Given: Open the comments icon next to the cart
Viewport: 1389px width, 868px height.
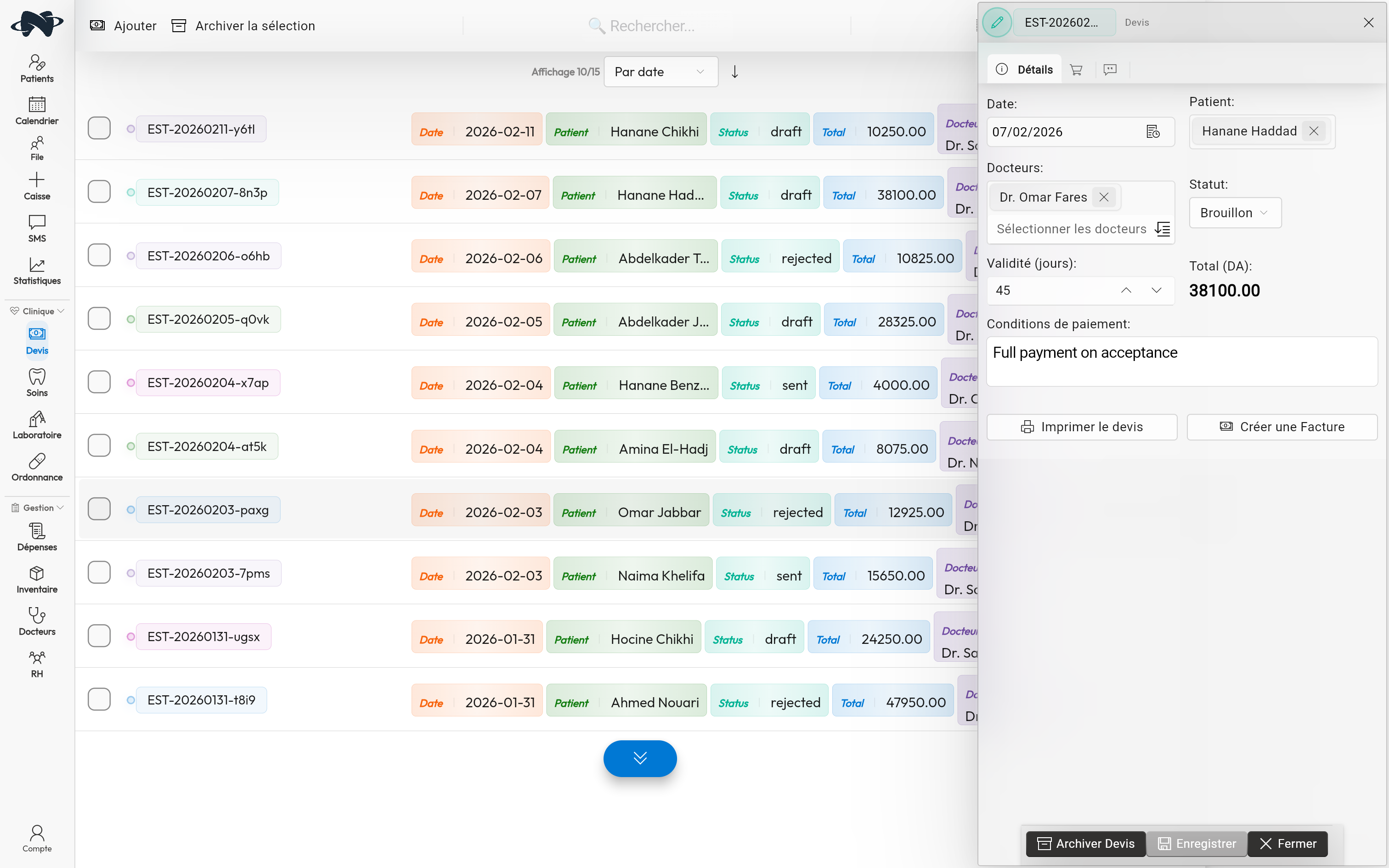Looking at the screenshot, I should (1109, 69).
